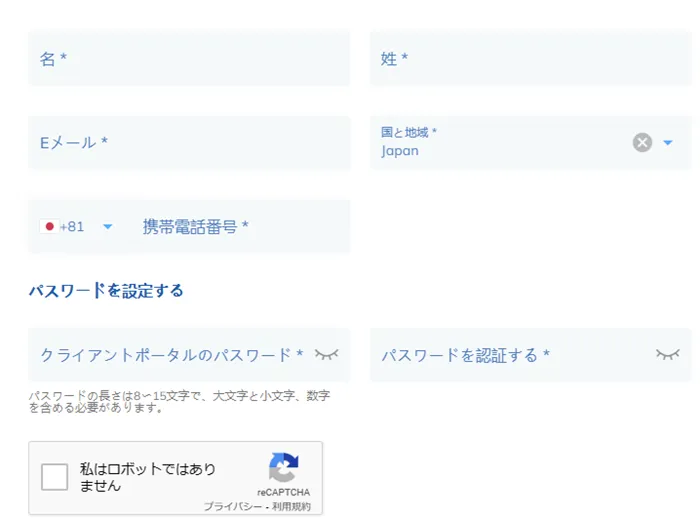
Task: Expand the country list dropdown arrow
Action: (668, 143)
